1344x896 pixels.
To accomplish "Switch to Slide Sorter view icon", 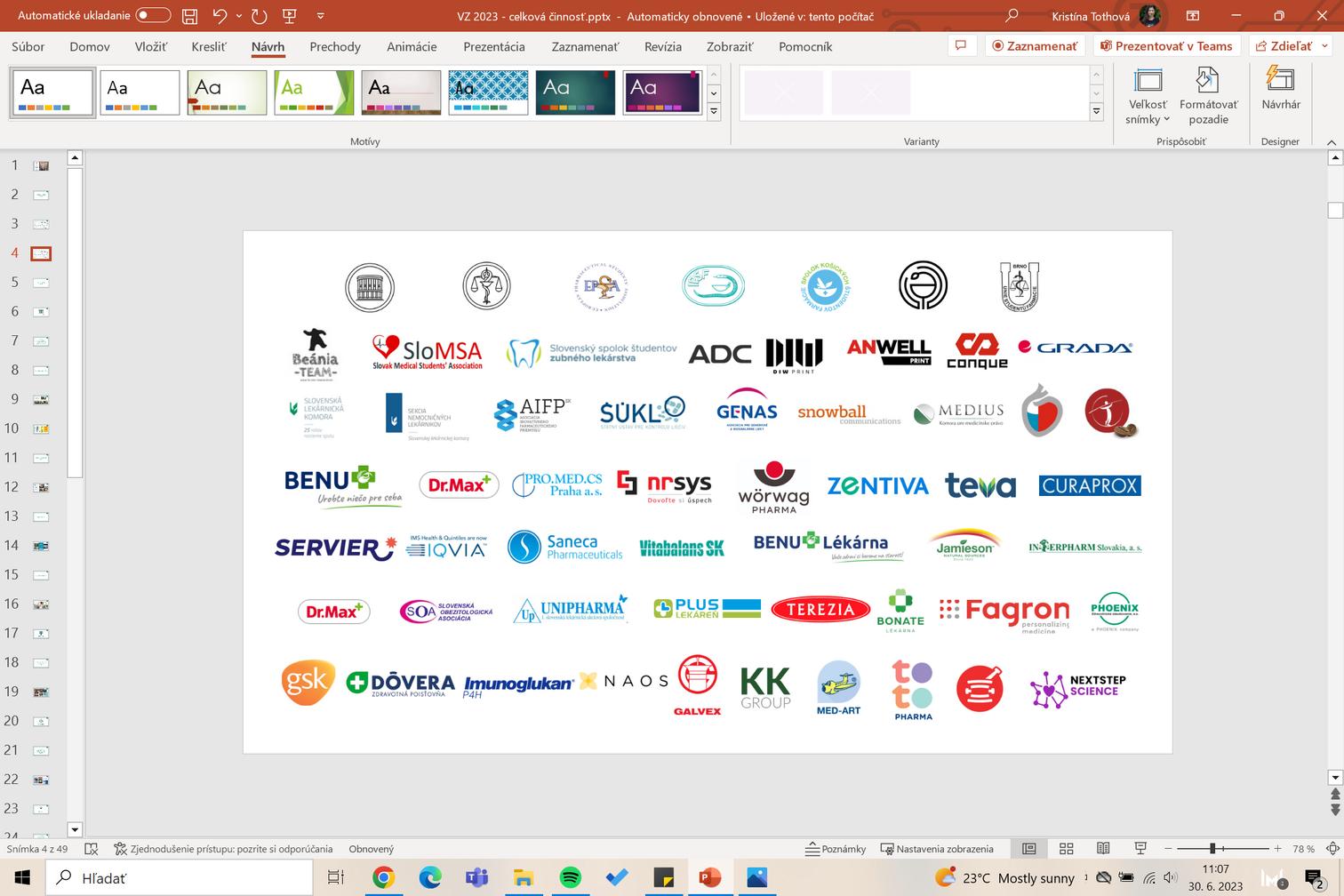I will 1067,849.
